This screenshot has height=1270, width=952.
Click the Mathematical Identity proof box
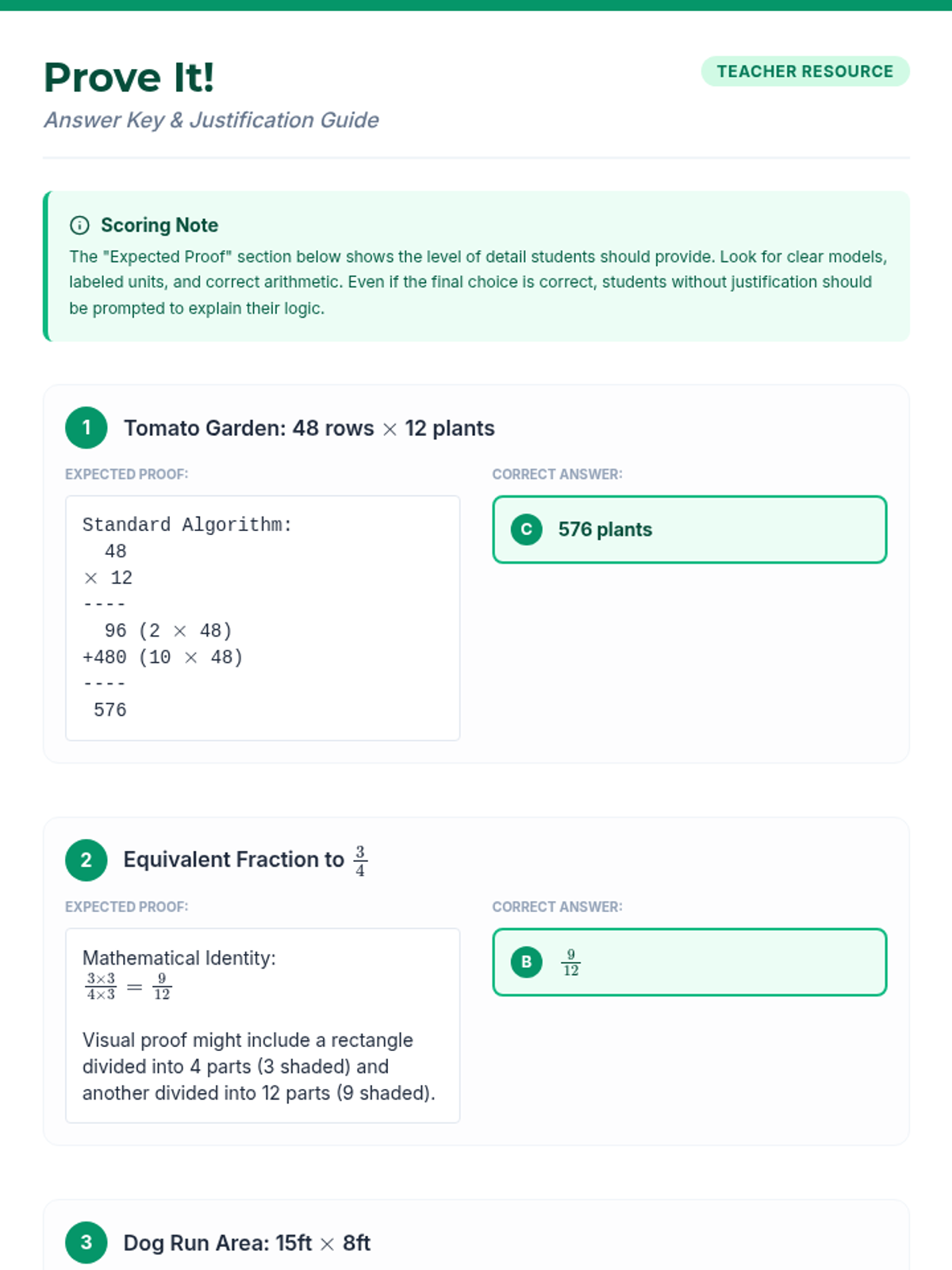click(263, 1025)
